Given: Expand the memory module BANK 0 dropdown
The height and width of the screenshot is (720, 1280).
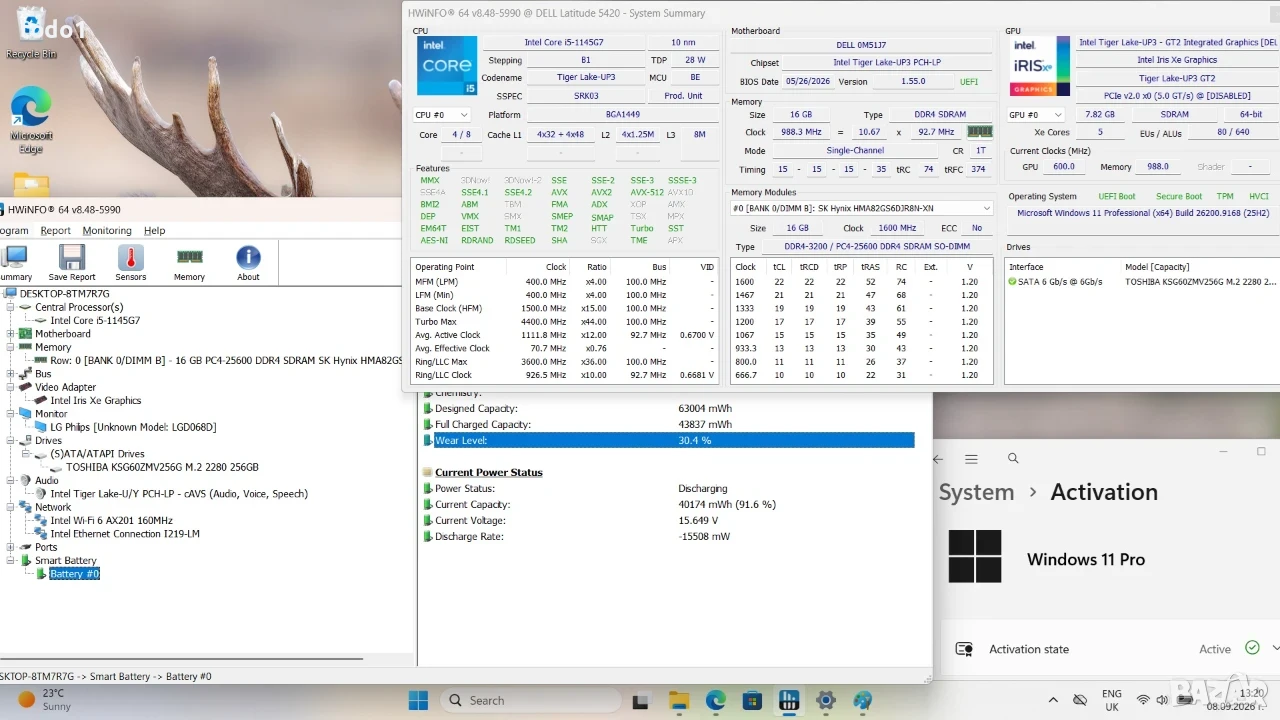Looking at the screenshot, I should 862,208.
